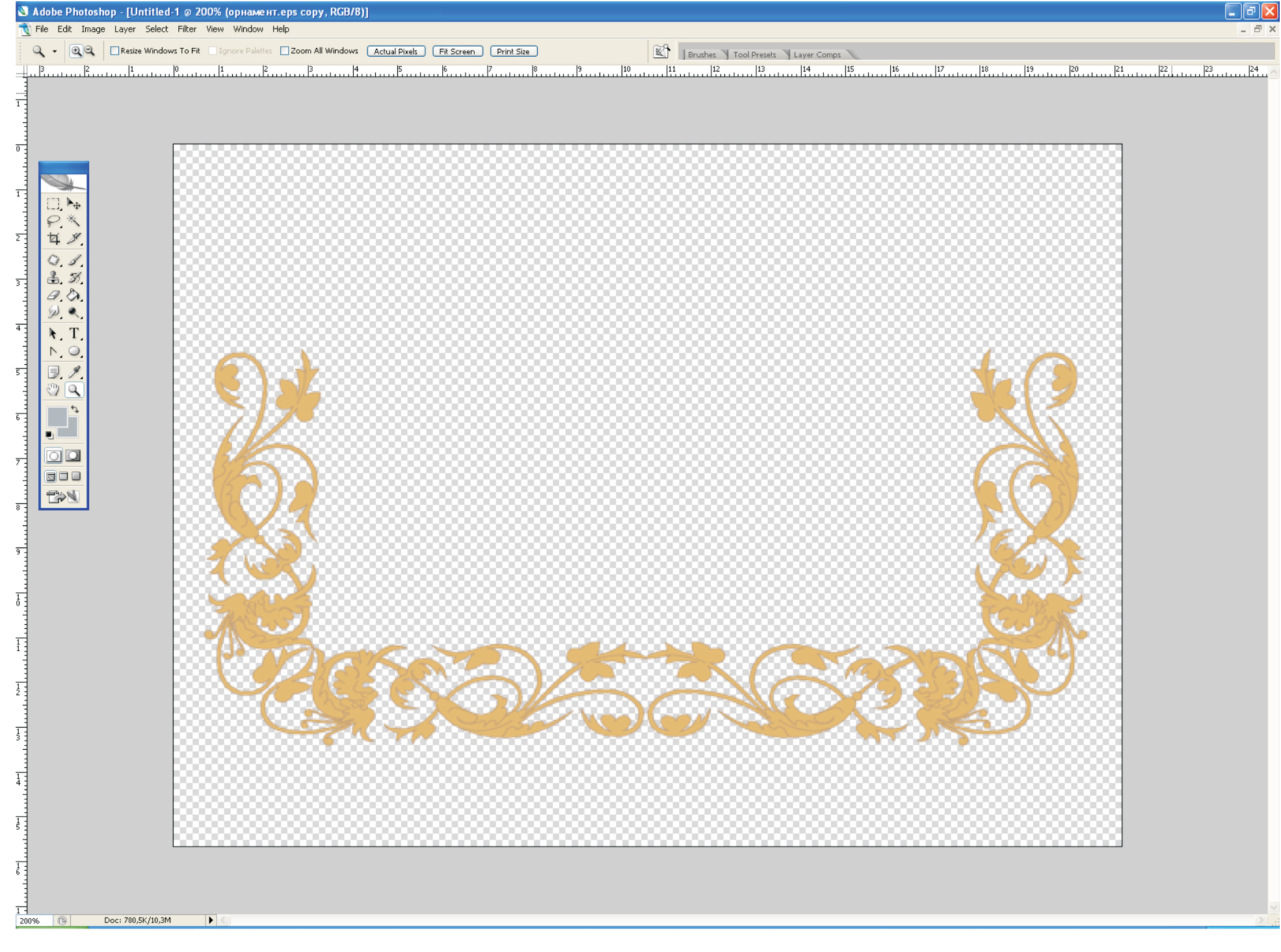
Task: Enable Resize Windows To Fit checkbox
Action: click(115, 51)
